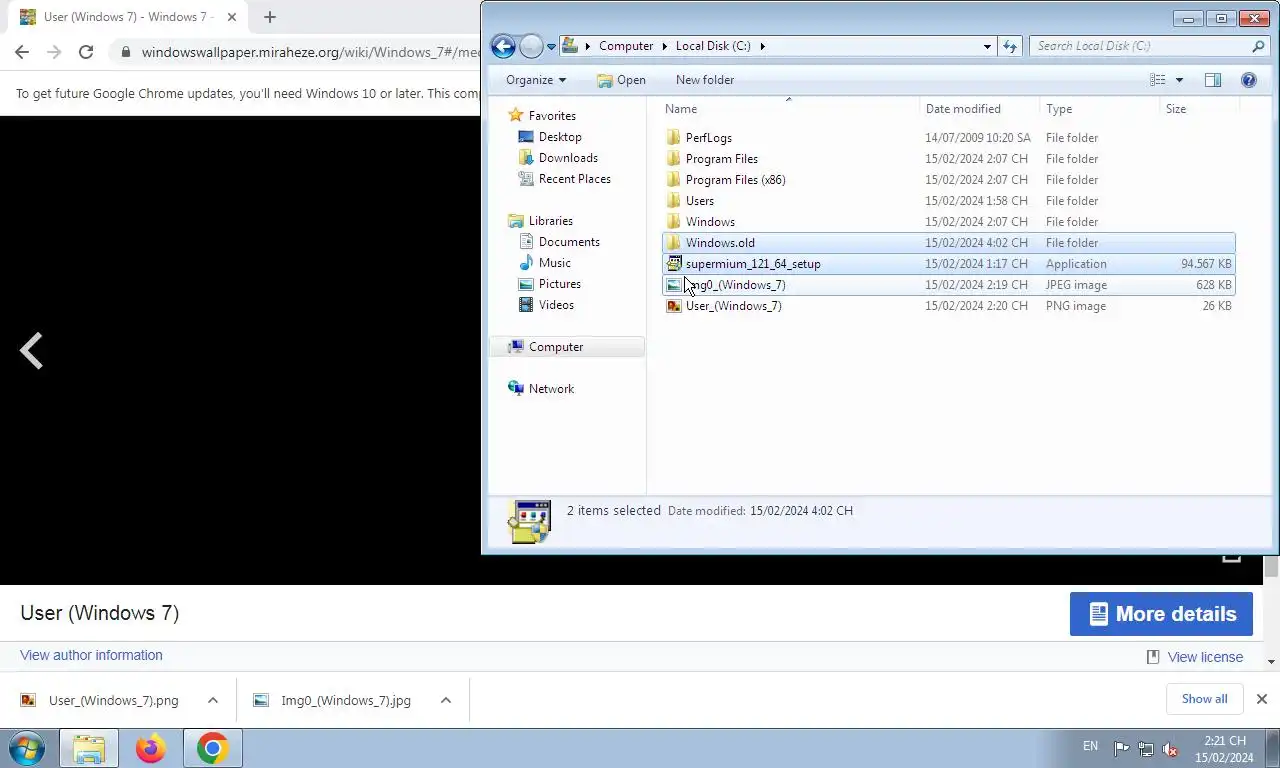Create a New folder
Viewport: 1280px width, 768px height.
coord(705,80)
